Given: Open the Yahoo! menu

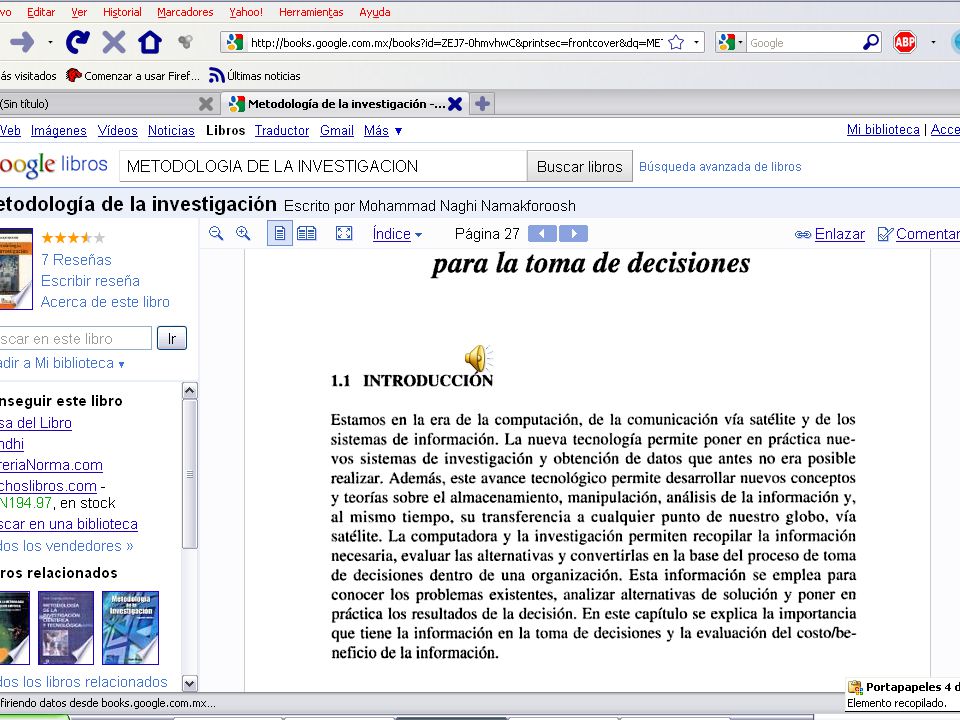Looking at the screenshot, I should pos(246,12).
